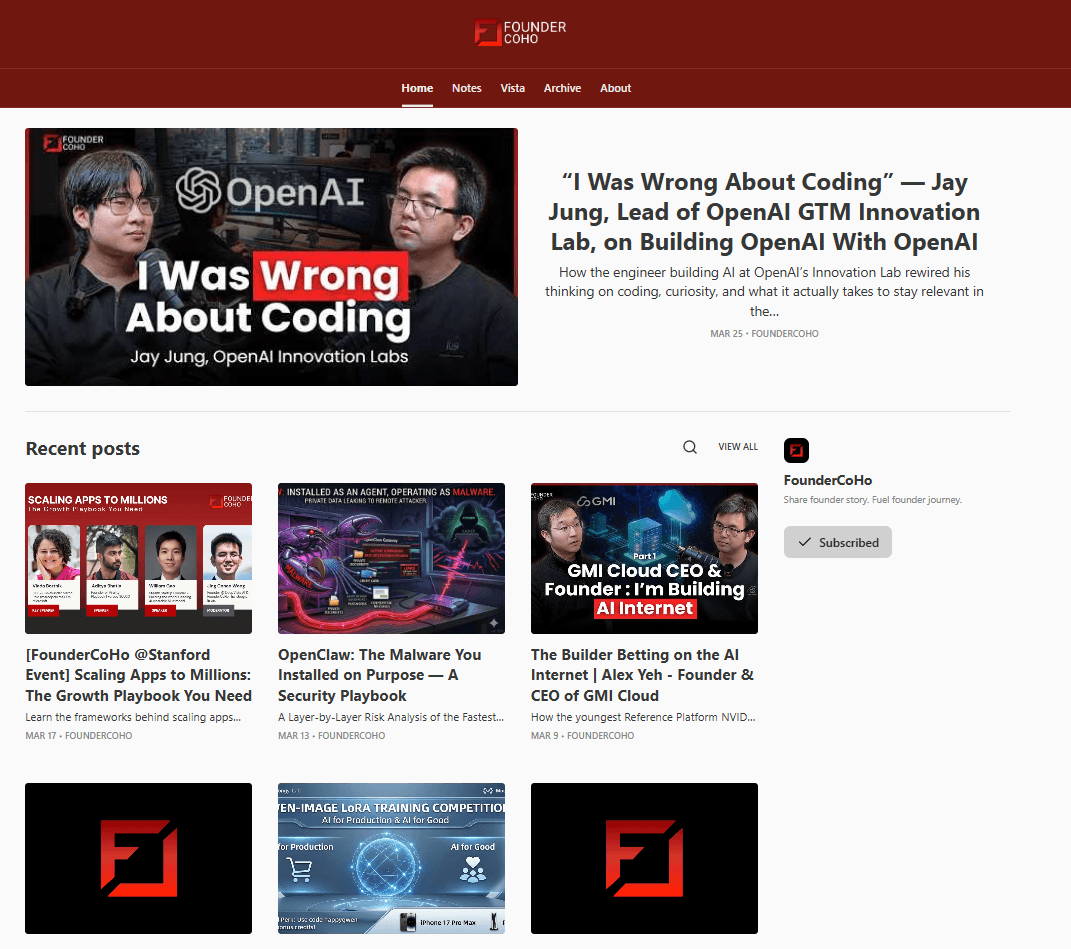Open the Scaling Apps to Millions thumbnail
This screenshot has height=949, width=1071.
coord(139,558)
